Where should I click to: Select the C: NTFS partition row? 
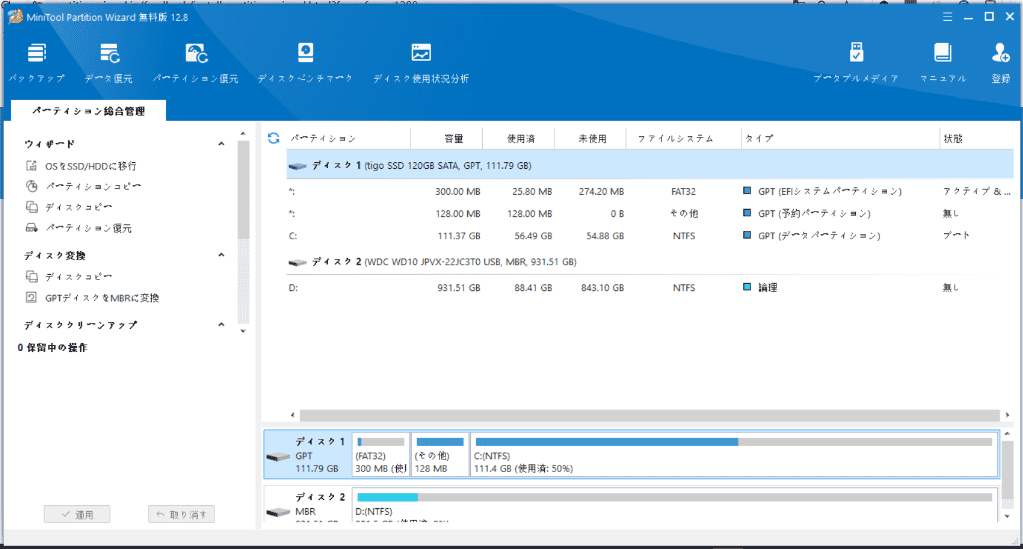coord(650,236)
